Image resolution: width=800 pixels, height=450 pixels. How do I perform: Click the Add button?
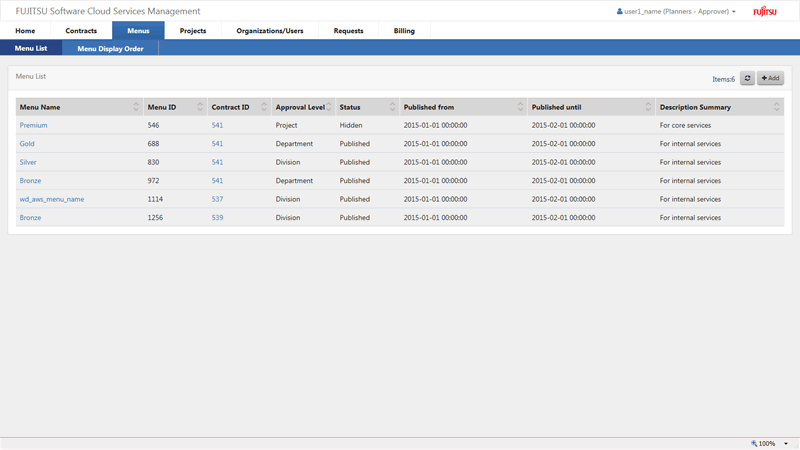click(x=770, y=78)
